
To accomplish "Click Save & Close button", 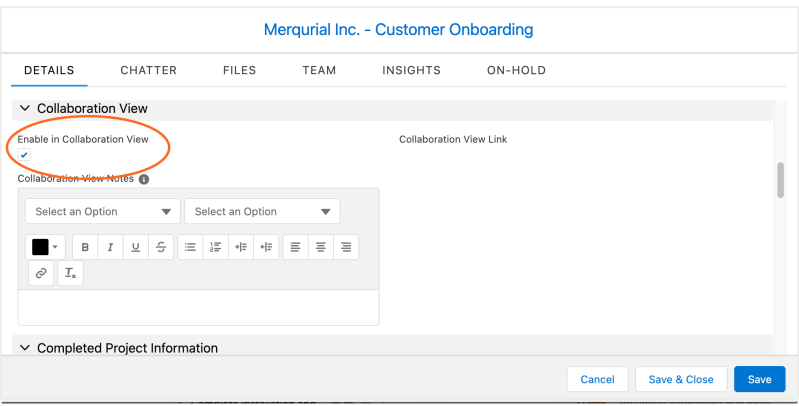I will (x=681, y=379).
